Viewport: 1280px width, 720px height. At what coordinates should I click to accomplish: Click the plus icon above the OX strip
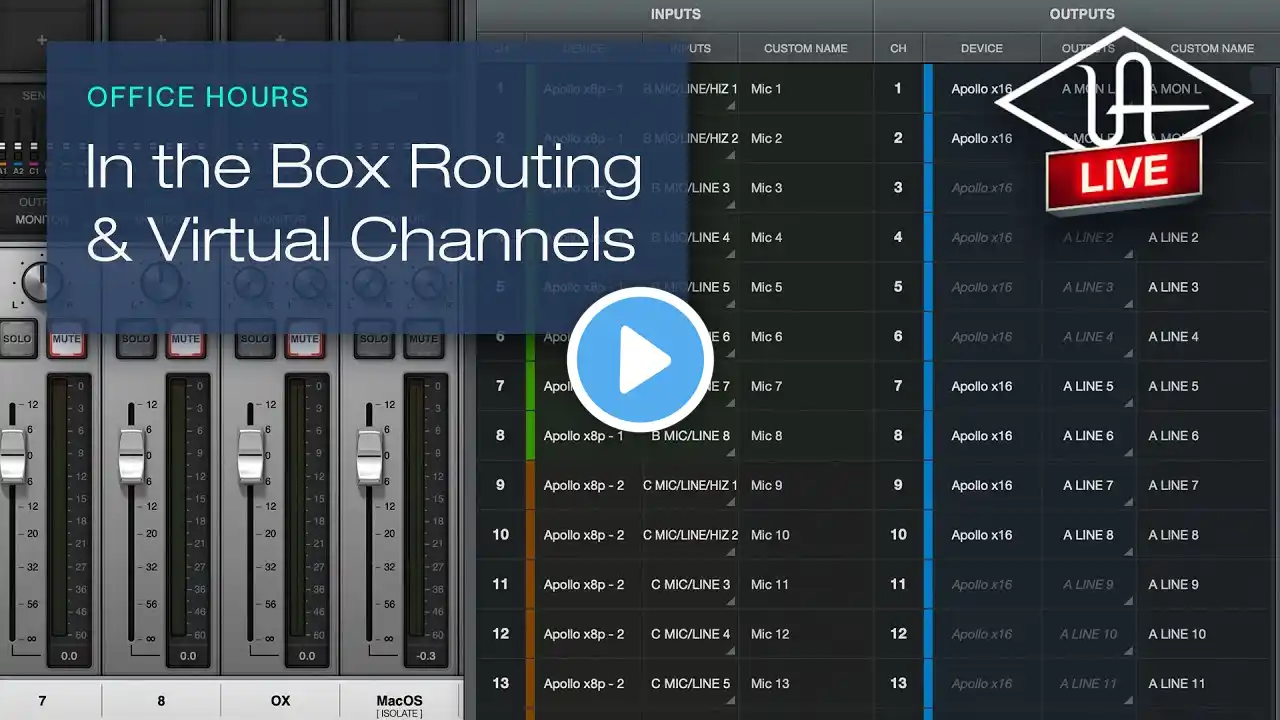[280, 41]
